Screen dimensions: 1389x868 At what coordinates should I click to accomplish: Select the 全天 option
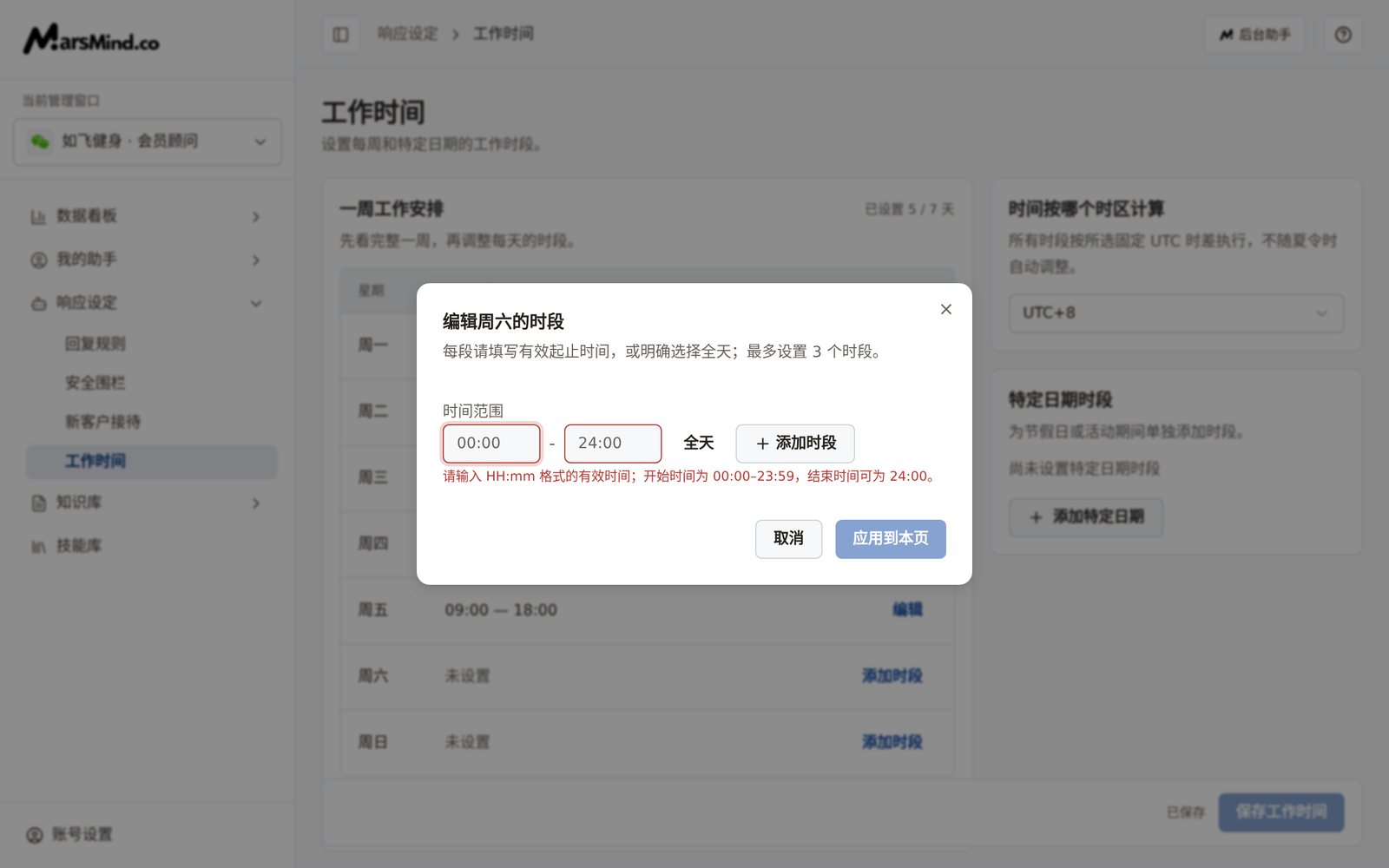[x=698, y=444]
